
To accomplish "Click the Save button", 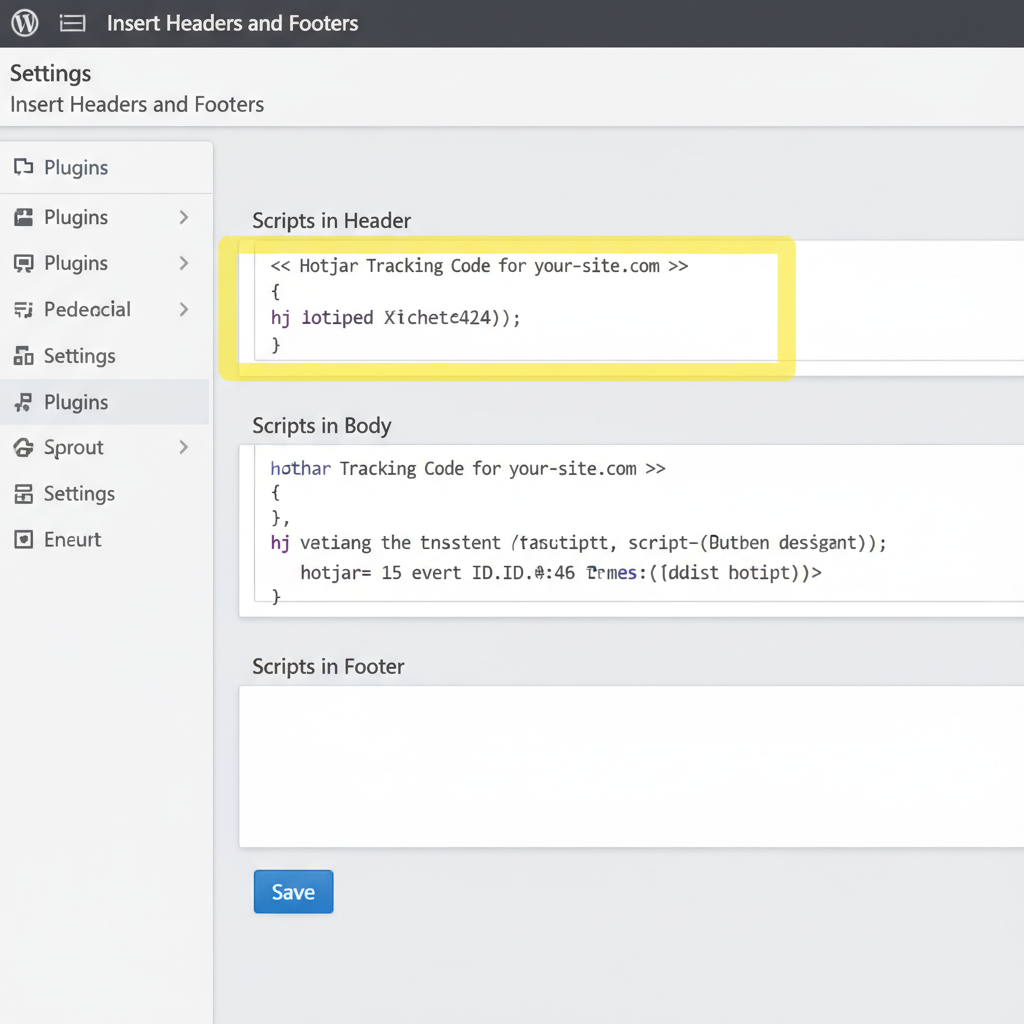I will click(x=293, y=891).
